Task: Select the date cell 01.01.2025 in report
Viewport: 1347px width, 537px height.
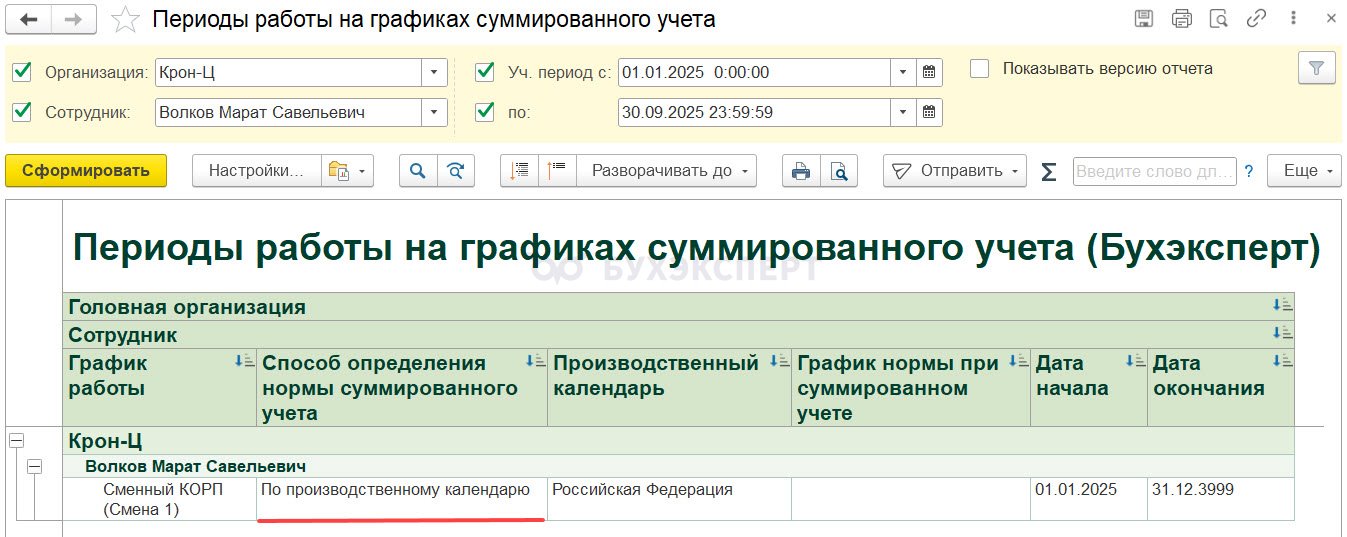Action: coord(1089,499)
